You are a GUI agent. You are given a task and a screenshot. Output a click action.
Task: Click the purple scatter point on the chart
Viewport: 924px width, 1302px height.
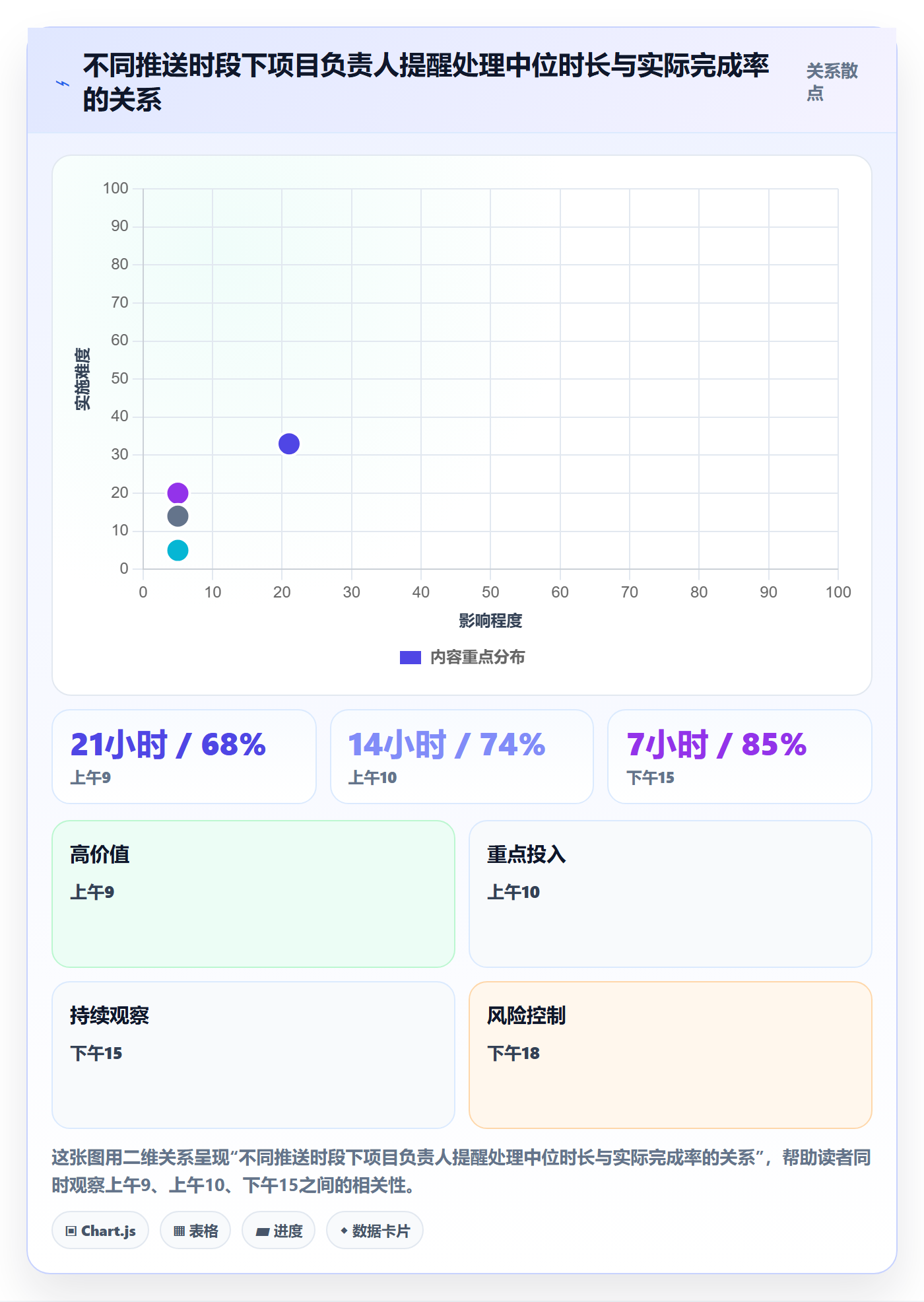tap(178, 493)
